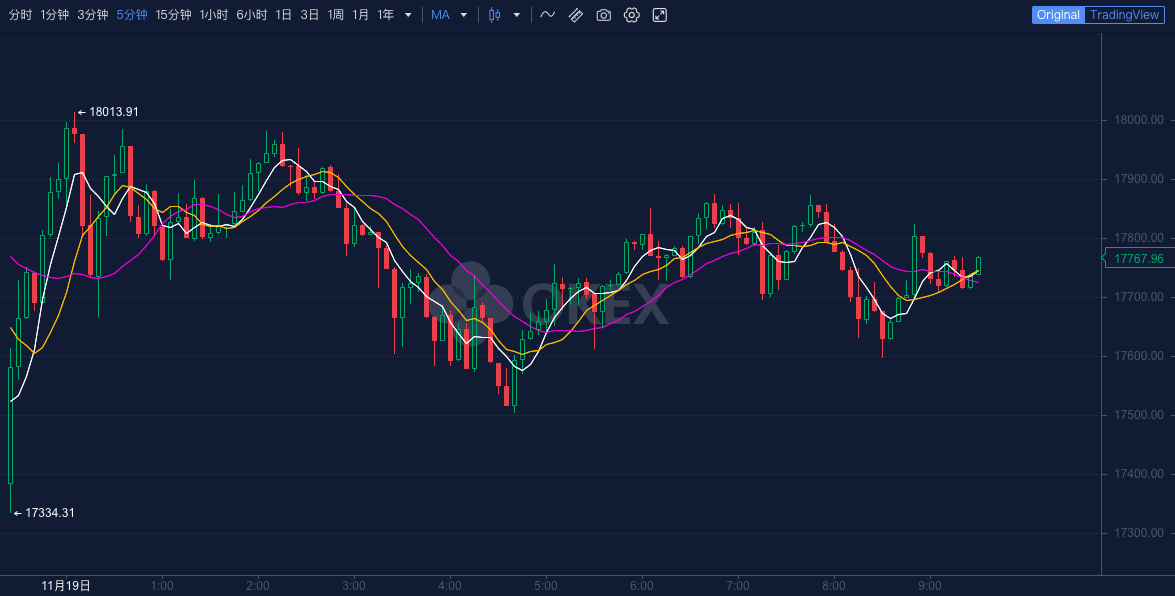Click the 9:00 time axis label
Image resolution: width=1175 pixels, height=596 pixels.
(929, 586)
